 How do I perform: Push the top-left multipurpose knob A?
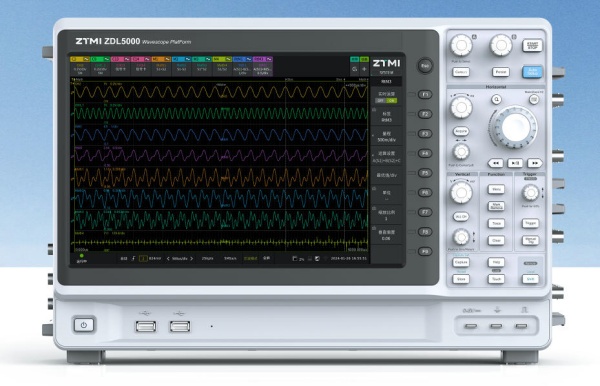461,45
